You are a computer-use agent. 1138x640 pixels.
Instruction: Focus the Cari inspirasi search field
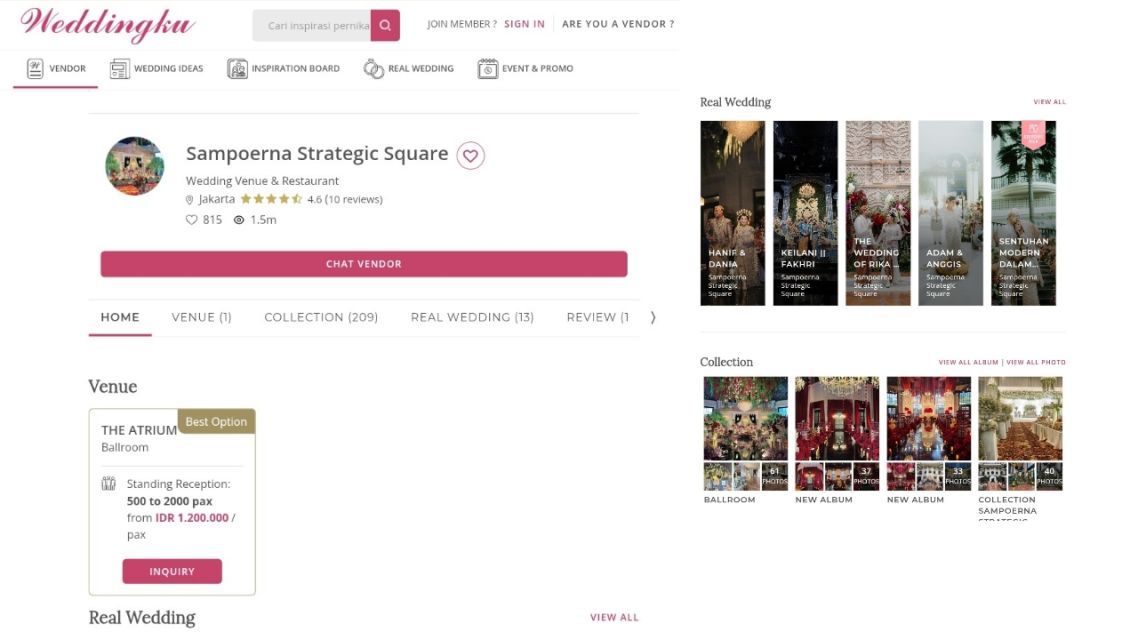pyautogui.click(x=312, y=25)
